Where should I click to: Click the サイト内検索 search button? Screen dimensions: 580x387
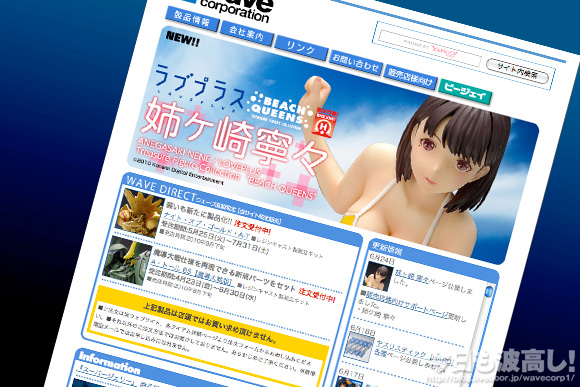coord(517,71)
